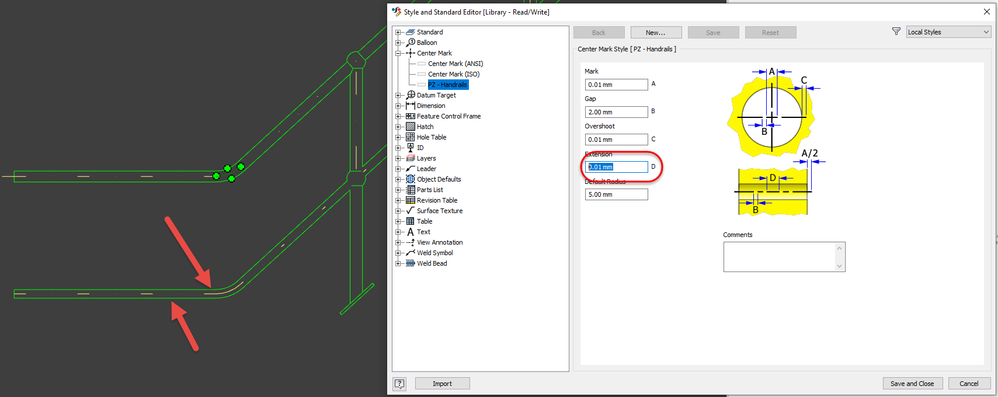Click the Weld Bead icon
The height and width of the screenshot is (397, 998).
click(410, 263)
